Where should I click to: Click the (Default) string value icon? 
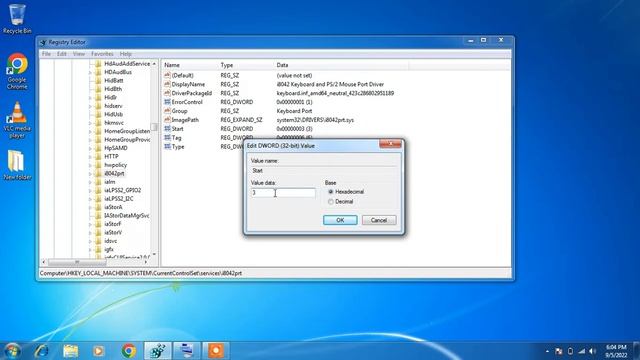click(167, 75)
